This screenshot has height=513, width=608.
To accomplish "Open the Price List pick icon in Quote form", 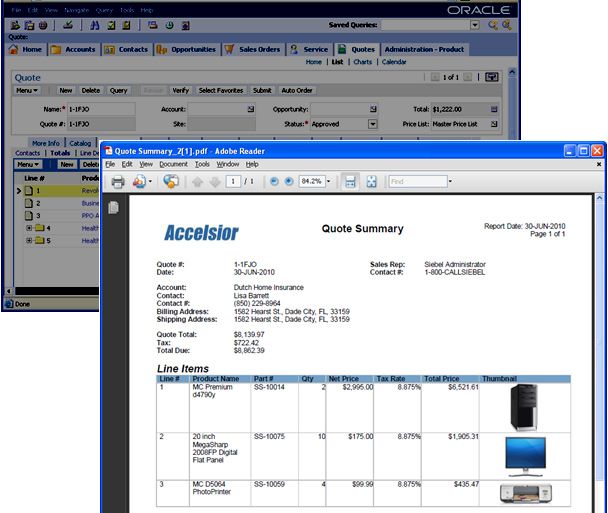I will [x=494, y=124].
